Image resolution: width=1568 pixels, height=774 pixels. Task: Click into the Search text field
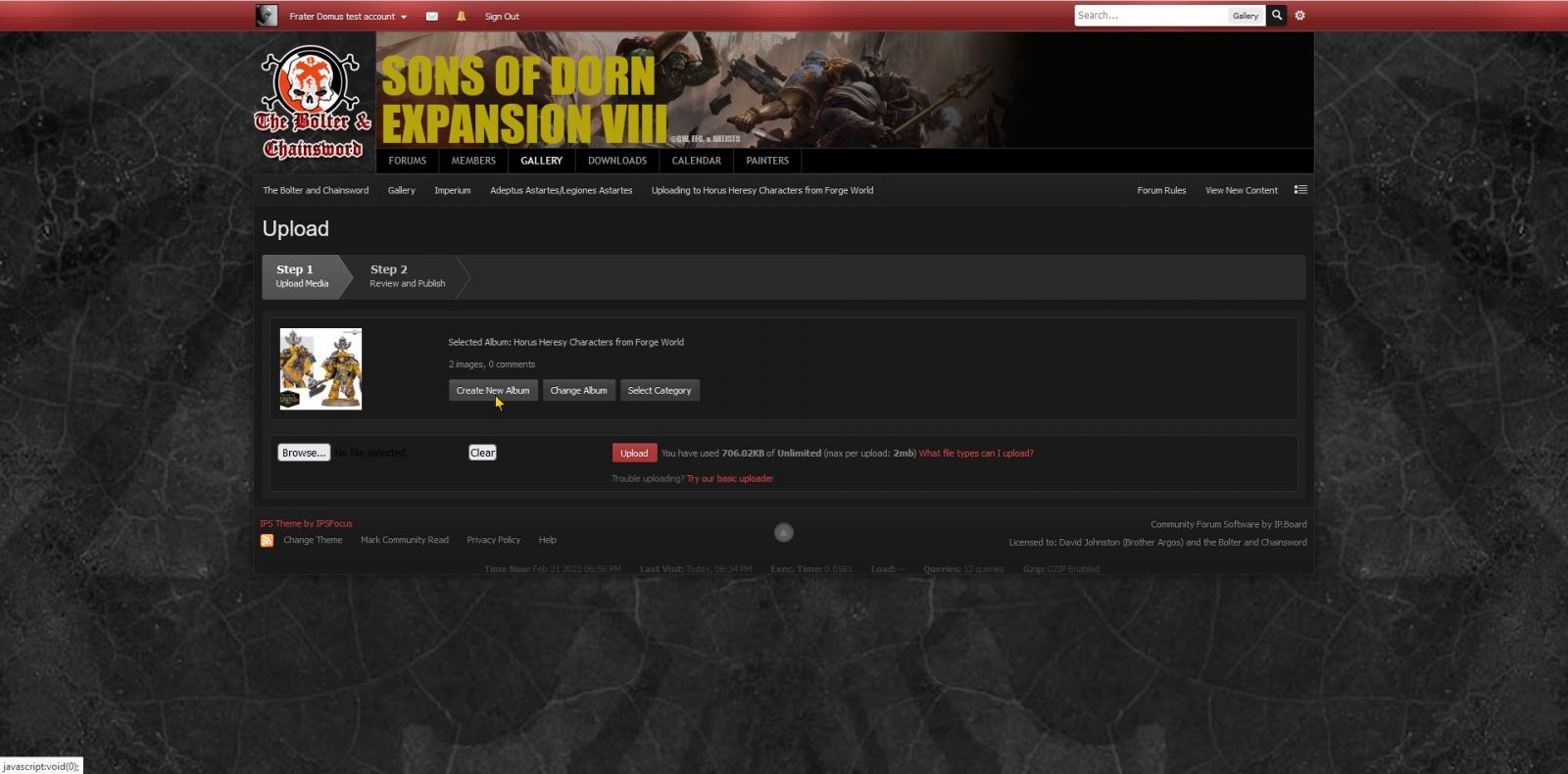[x=1150, y=16]
